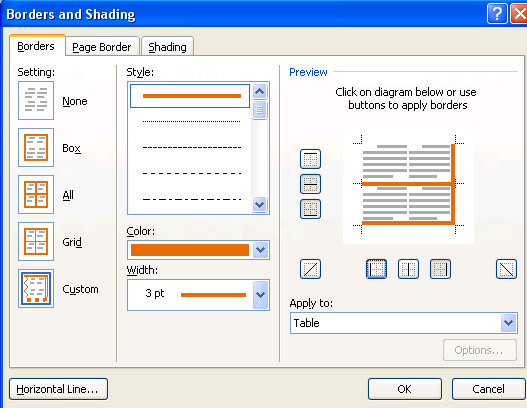527x408 pixels.
Task: Toggle the right border preview button
Action: (440, 269)
